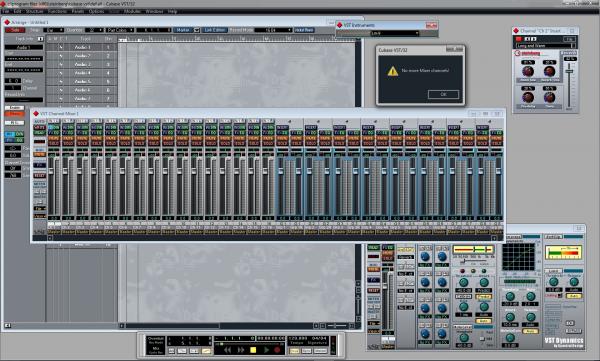This screenshot has height=361, width=600.
Task: Open the Record Mode dropdown
Action: [273, 30]
